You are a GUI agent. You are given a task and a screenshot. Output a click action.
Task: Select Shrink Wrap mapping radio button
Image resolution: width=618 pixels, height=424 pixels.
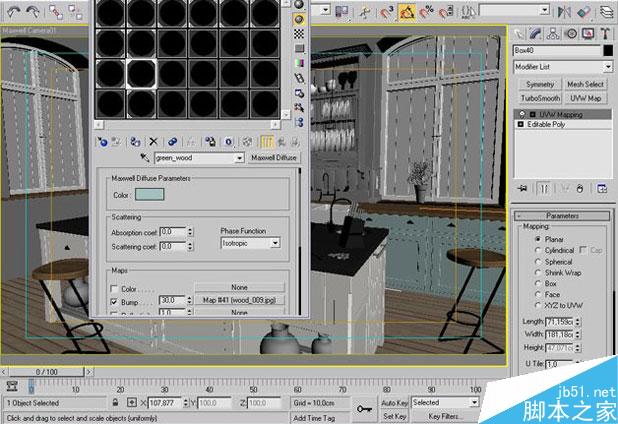click(x=538, y=272)
